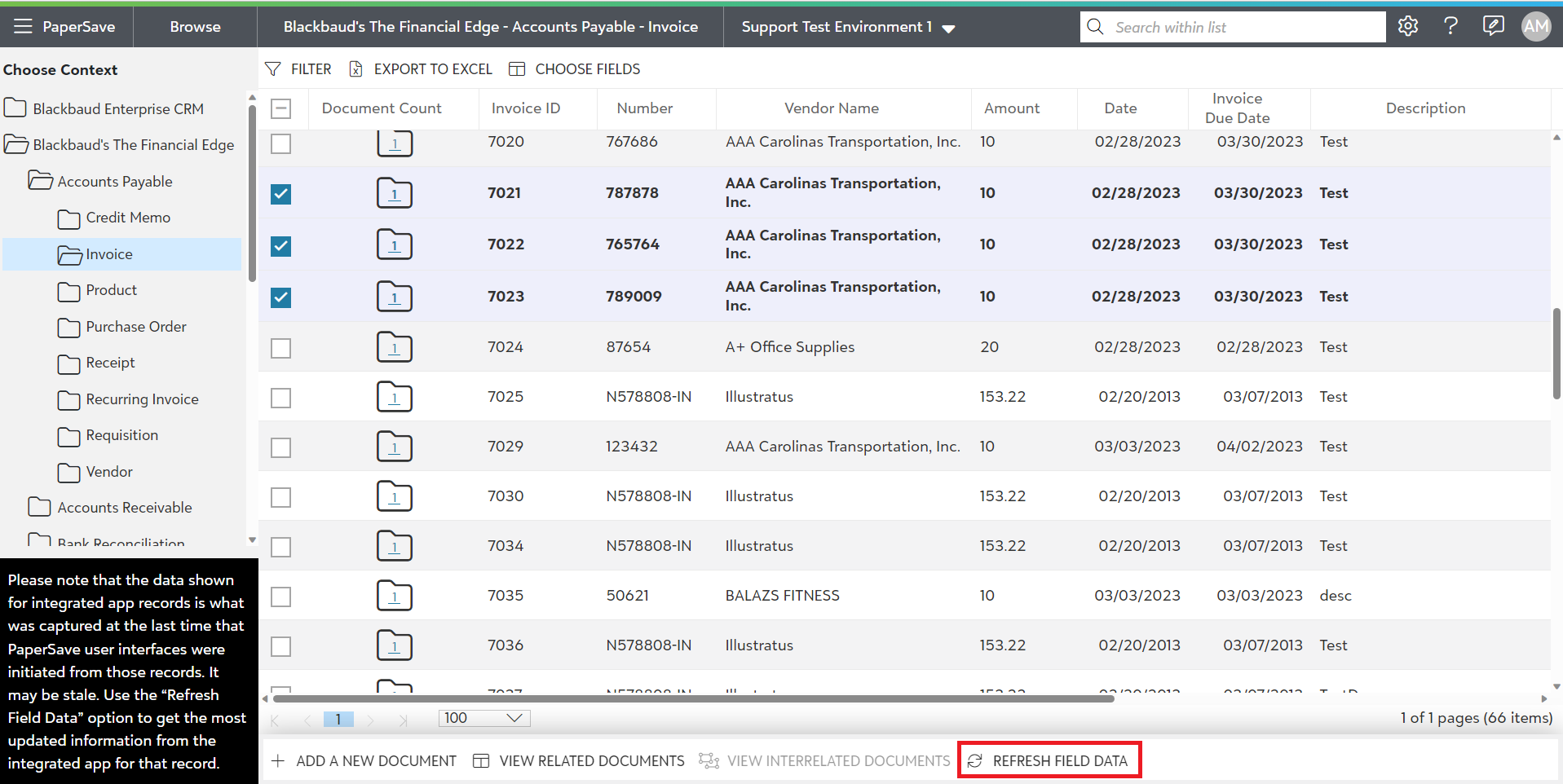The width and height of the screenshot is (1563, 784).
Task: Click the Filter funnel icon
Action: pyautogui.click(x=273, y=69)
